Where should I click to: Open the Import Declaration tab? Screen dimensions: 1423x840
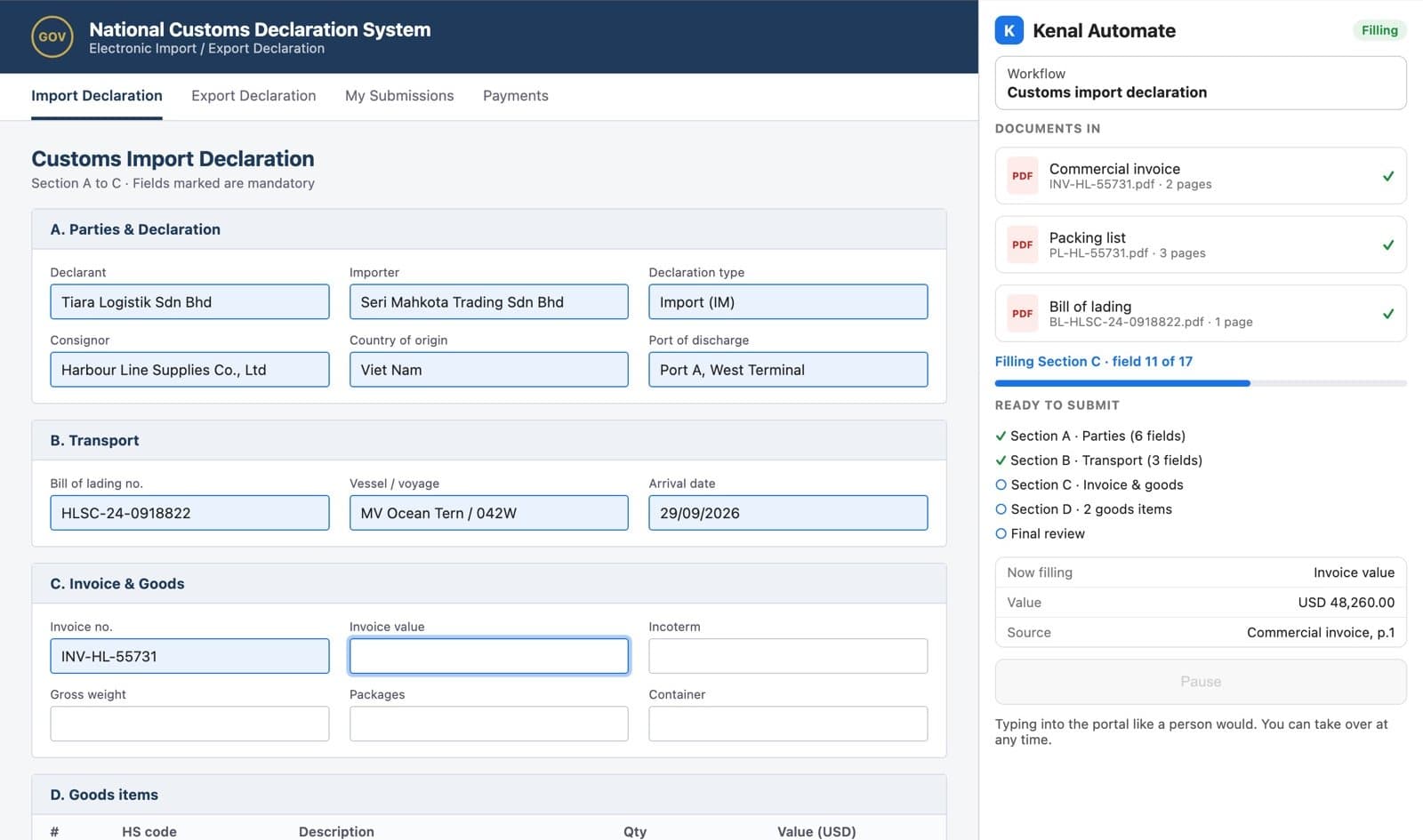[97, 96]
